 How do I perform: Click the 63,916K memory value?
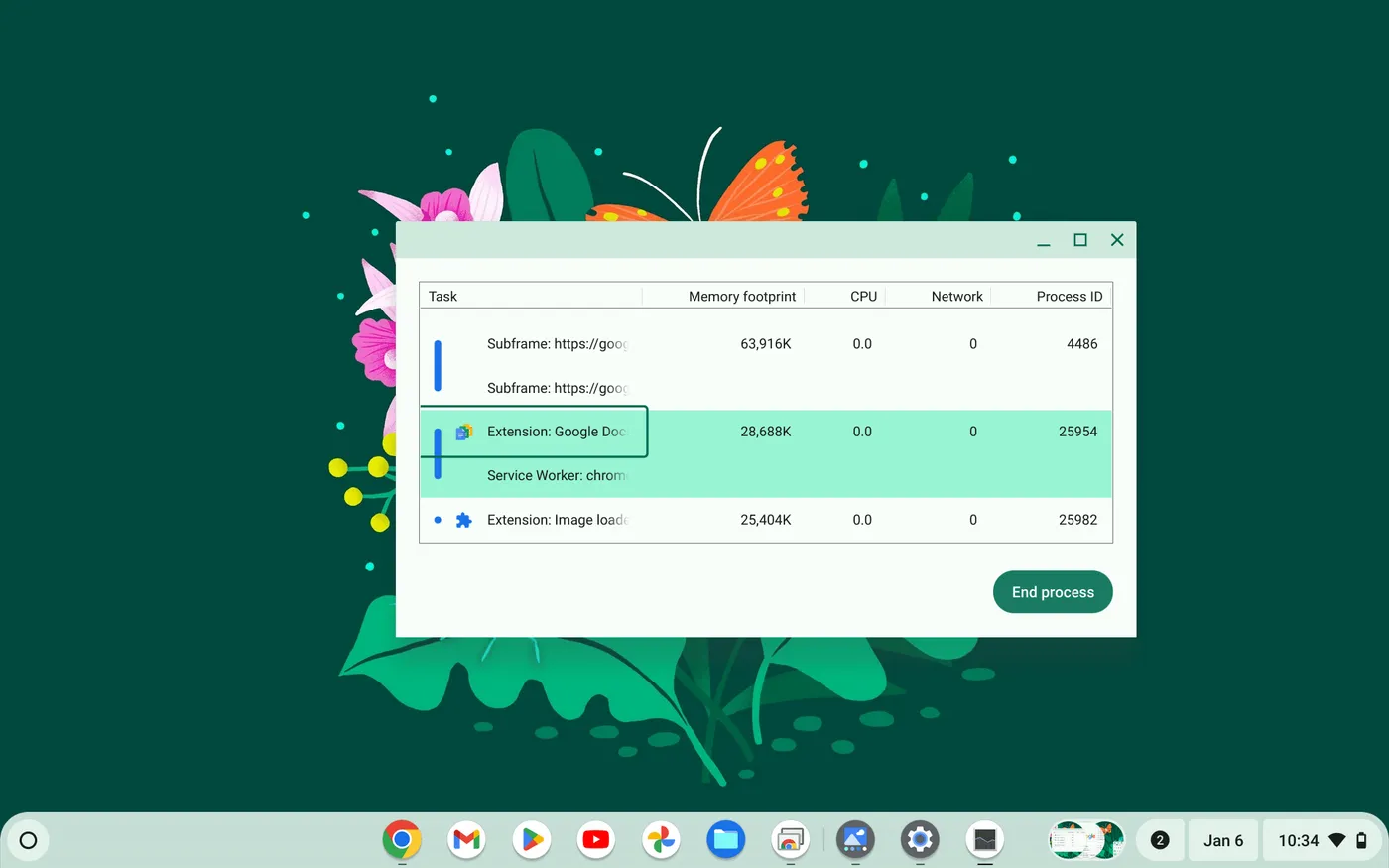(x=766, y=344)
